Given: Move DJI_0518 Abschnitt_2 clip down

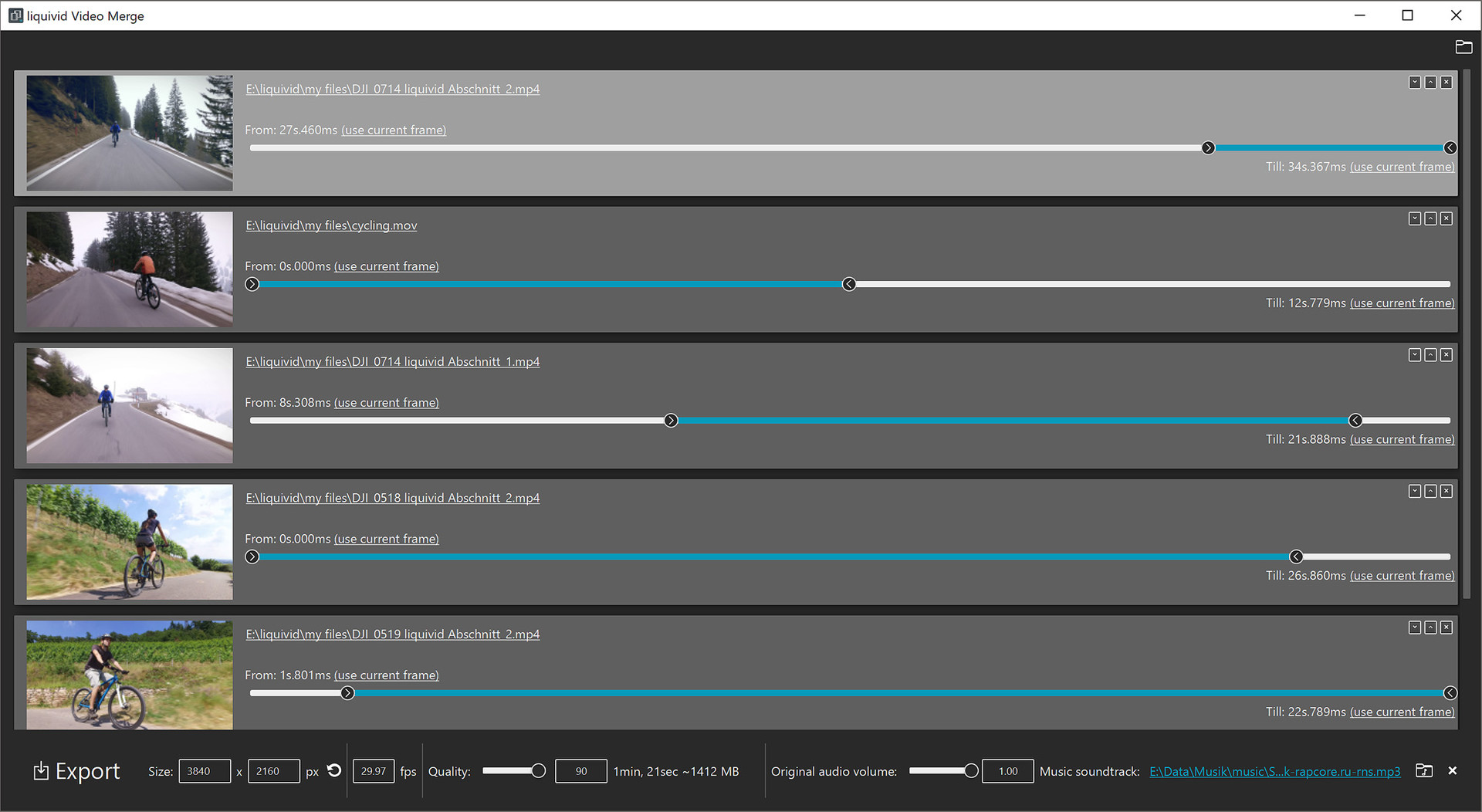Looking at the screenshot, I should tap(1415, 492).
